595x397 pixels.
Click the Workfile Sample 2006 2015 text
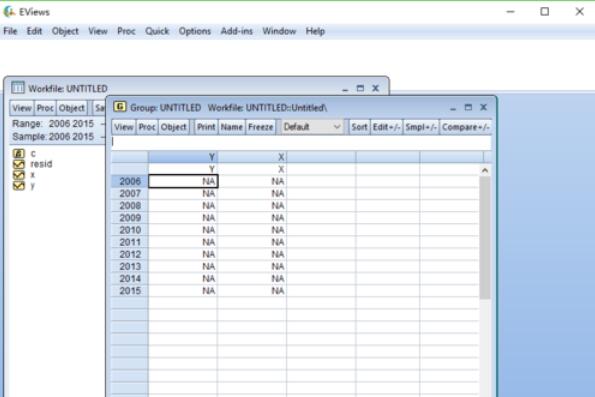tap(53, 137)
